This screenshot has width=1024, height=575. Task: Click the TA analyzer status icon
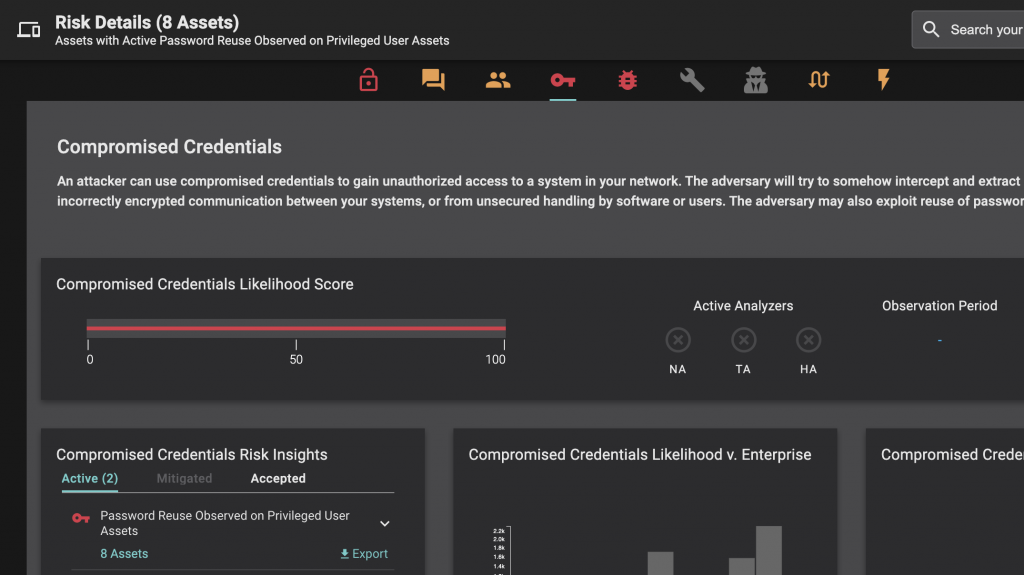tap(743, 340)
